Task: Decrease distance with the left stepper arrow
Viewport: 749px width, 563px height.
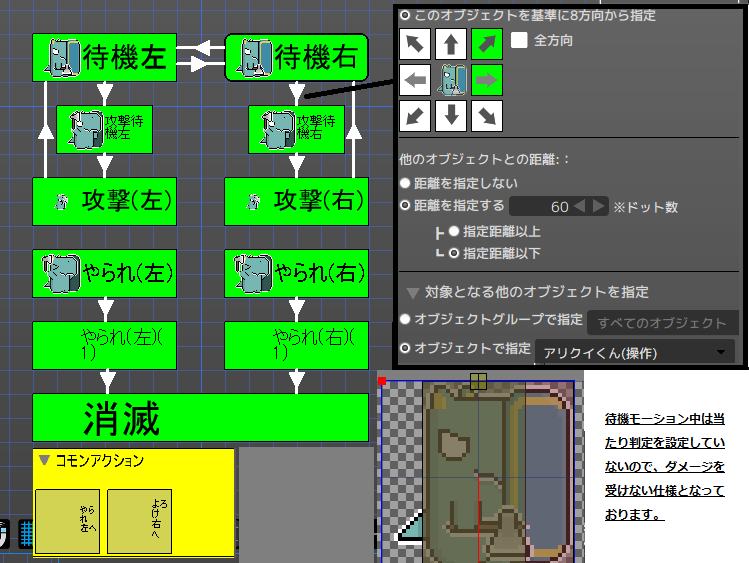Action: 579,206
